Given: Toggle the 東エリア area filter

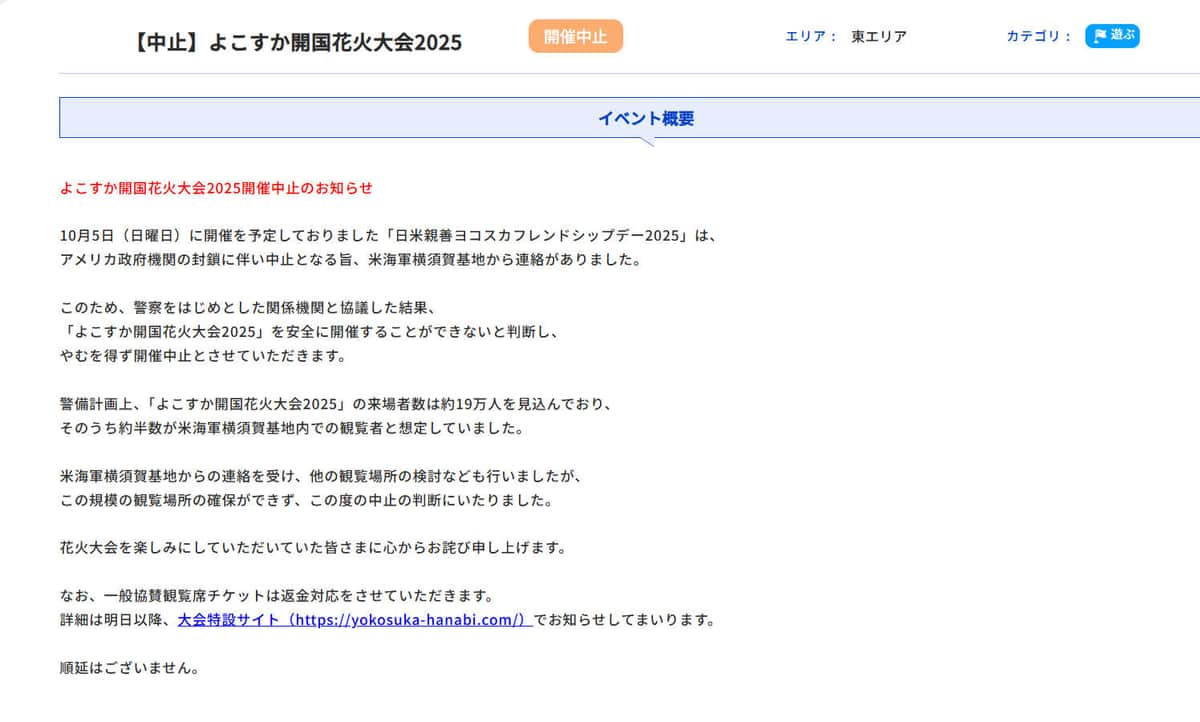Looking at the screenshot, I should [878, 37].
